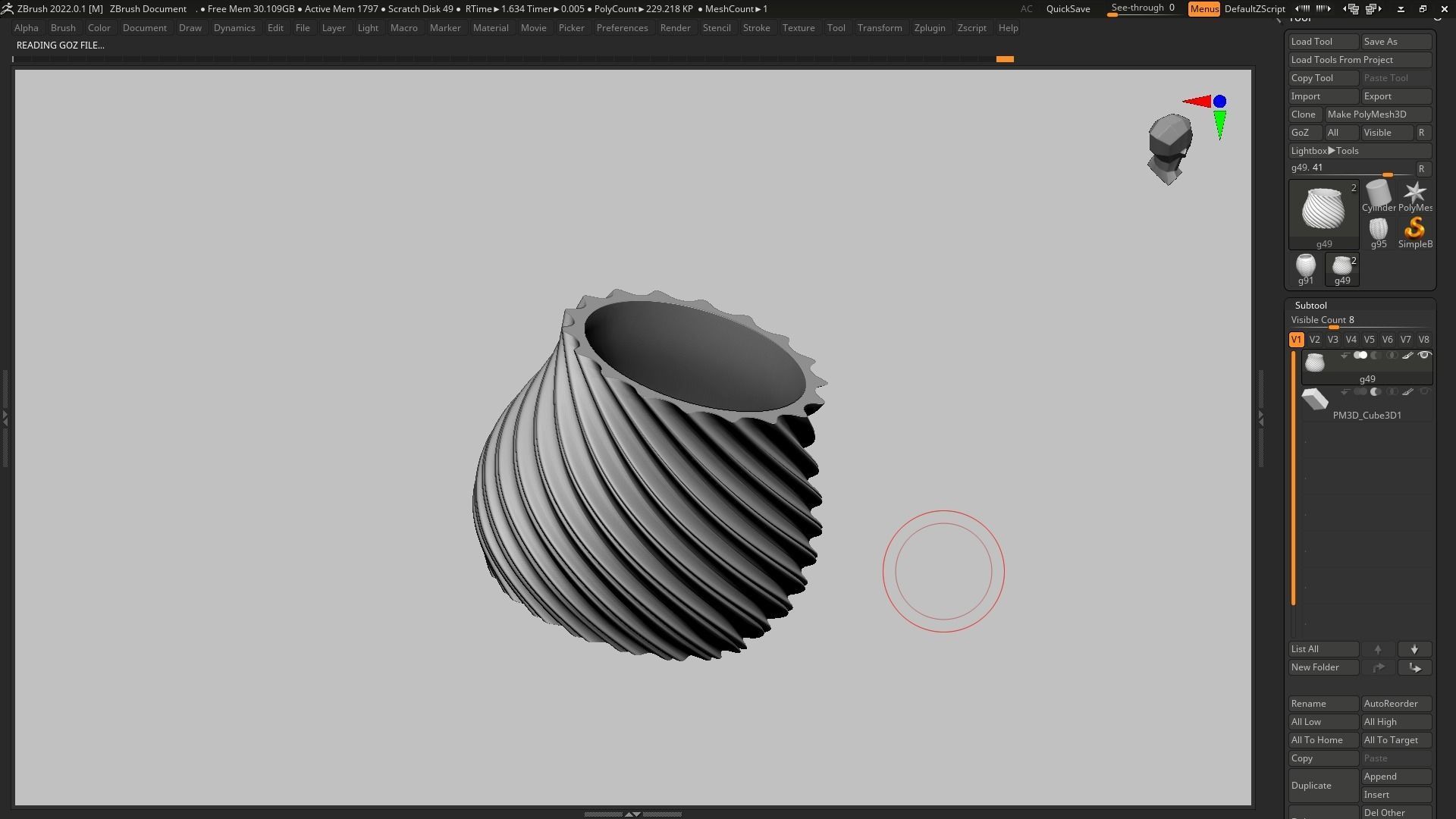This screenshot has width=1456, height=819.
Task: Open the Alpha menu
Action: [x=27, y=28]
